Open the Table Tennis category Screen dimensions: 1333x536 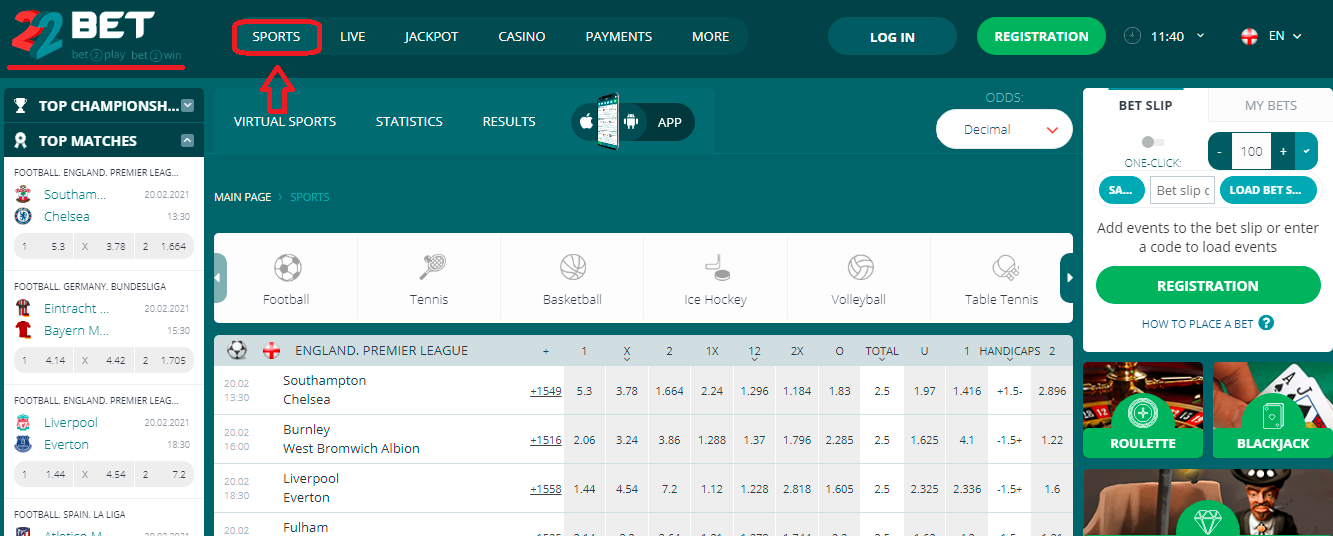coord(1001,278)
